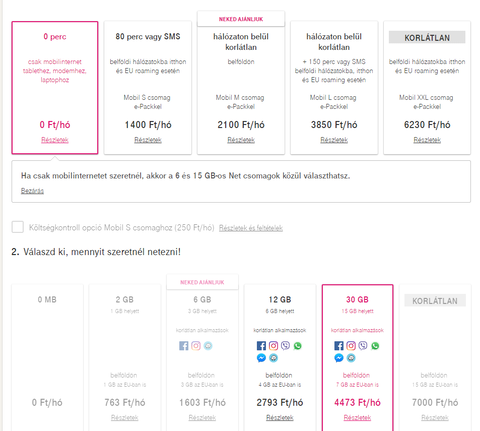480x431 pixels.
Task: Click Facebook icon in 6 GB plan
Action: [x=184, y=346]
